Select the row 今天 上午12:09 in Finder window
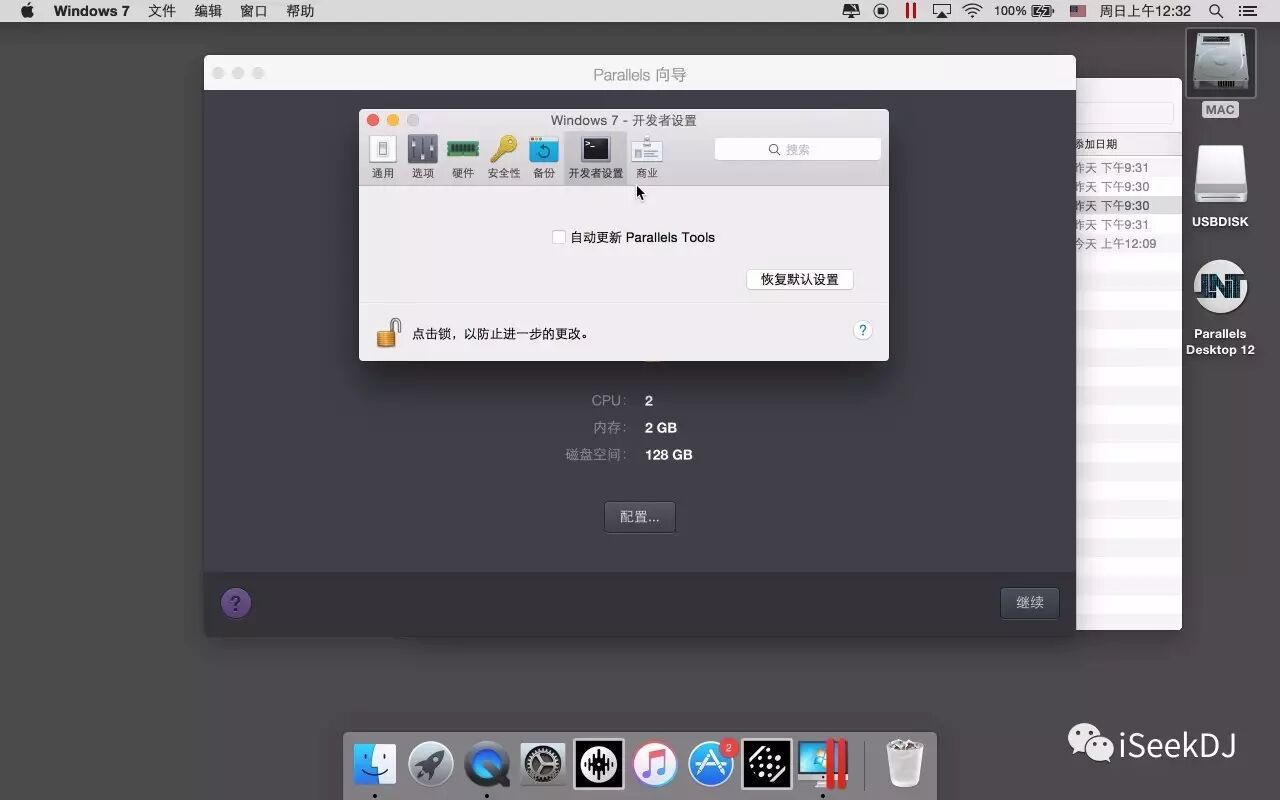 1128,243
